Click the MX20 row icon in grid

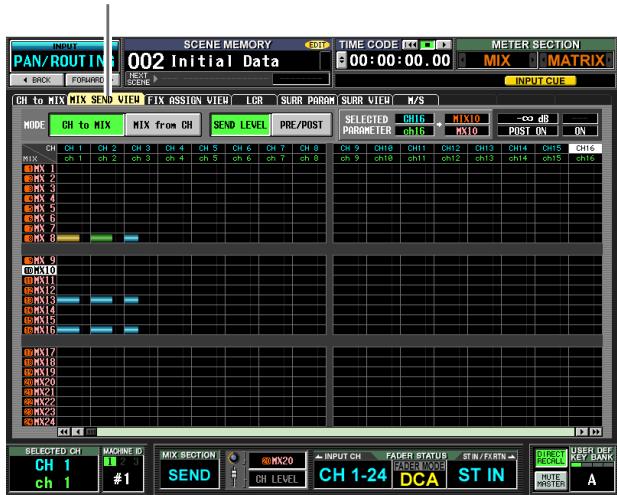28,382
